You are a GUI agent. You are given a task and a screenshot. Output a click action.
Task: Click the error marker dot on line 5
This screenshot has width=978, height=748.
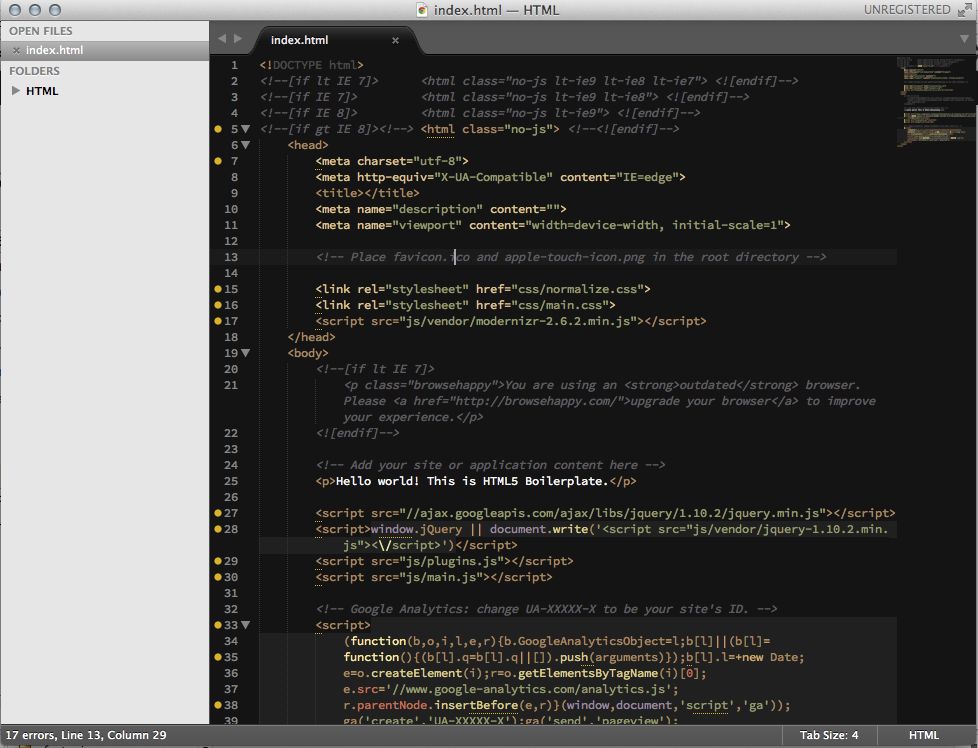tap(218, 129)
